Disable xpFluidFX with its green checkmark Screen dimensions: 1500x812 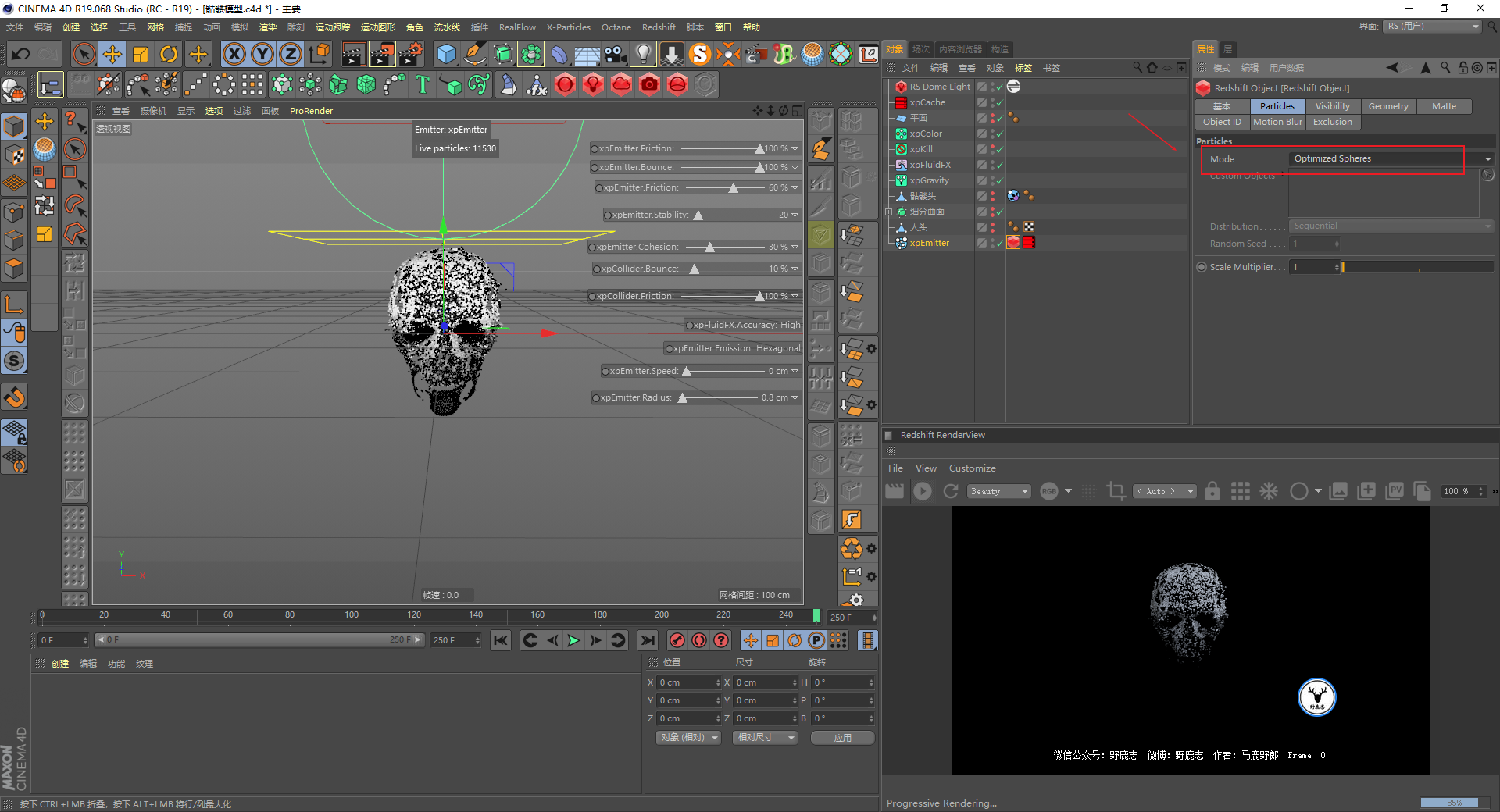coord(999,165)
